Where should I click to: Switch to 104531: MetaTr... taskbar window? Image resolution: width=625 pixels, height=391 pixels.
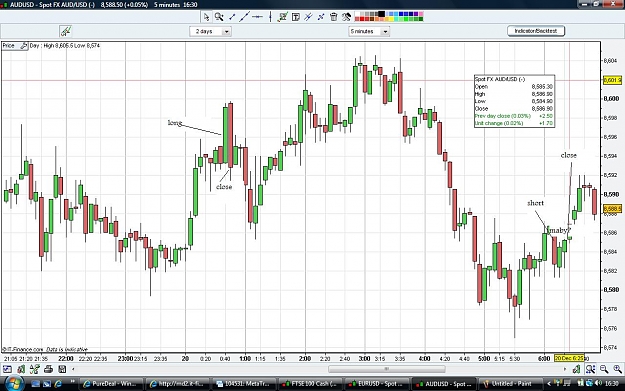pyautogui.click(x=244, y=384)
